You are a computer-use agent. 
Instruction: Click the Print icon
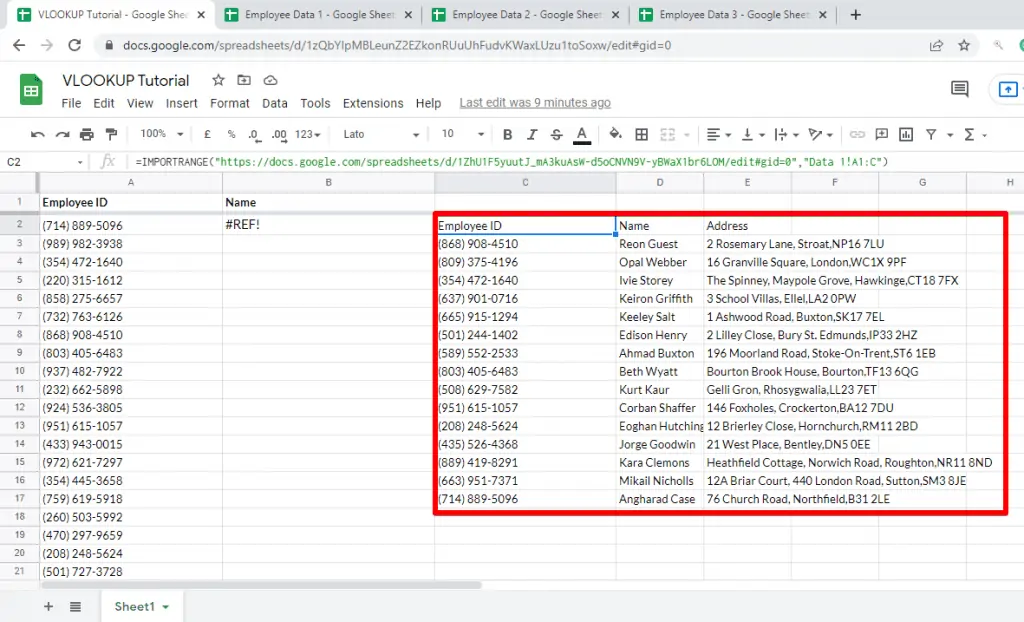click(86, 134)
